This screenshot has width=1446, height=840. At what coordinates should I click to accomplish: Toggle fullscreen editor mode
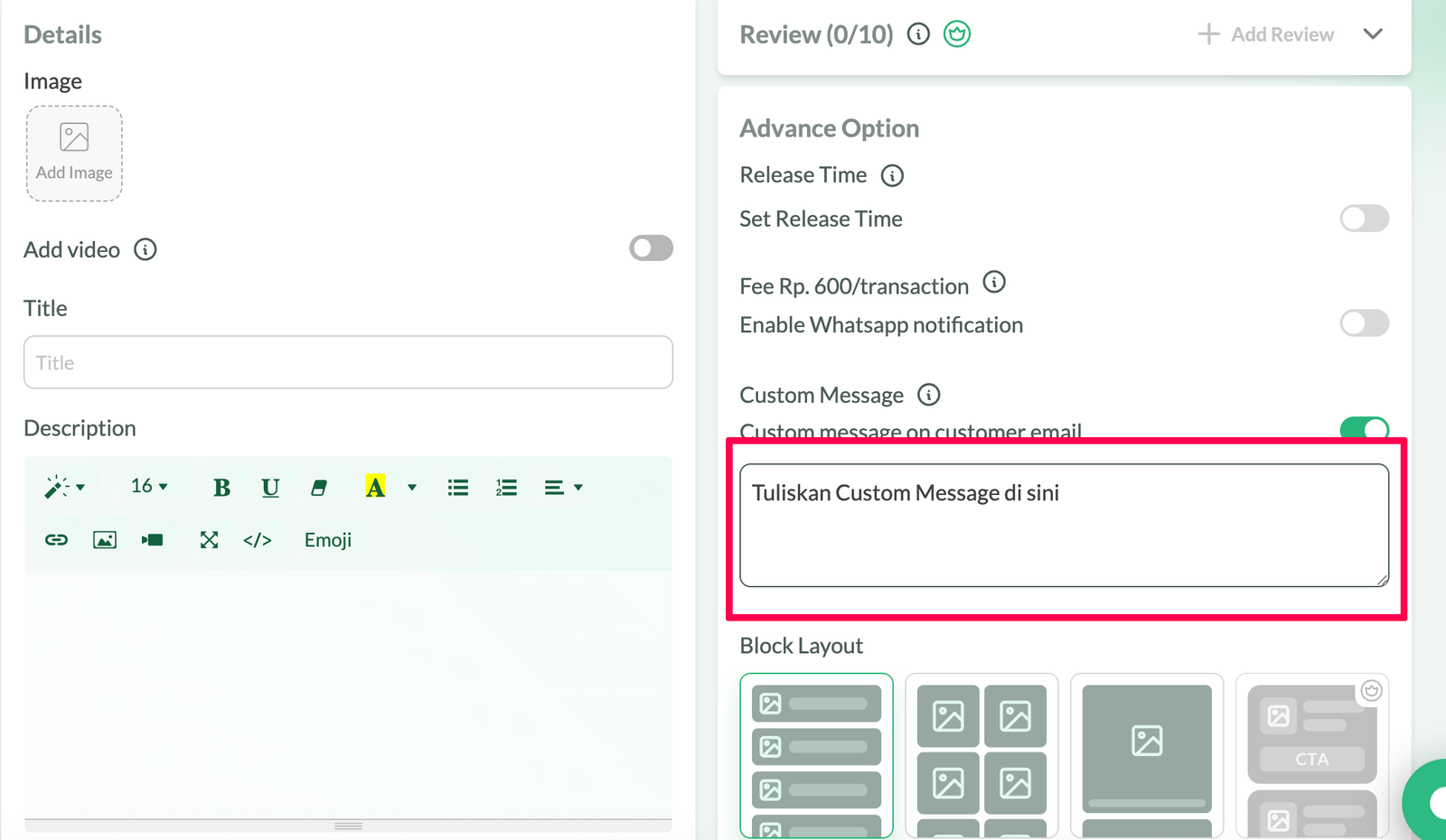pyautogui.click(x=209, y=540)
